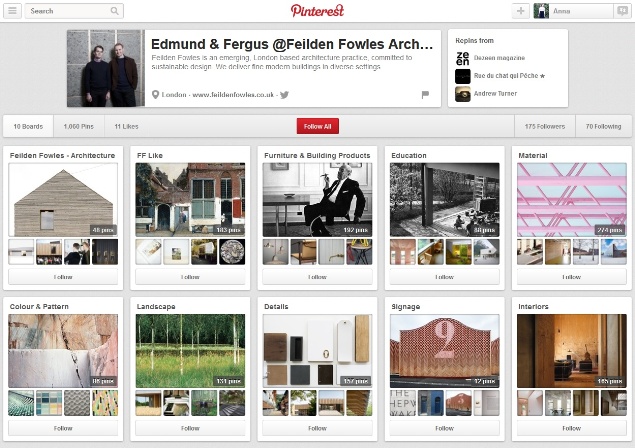Open the www.feildenfowles.co.uk website link
Screen dimensions: 635x448
coord(233,95)
